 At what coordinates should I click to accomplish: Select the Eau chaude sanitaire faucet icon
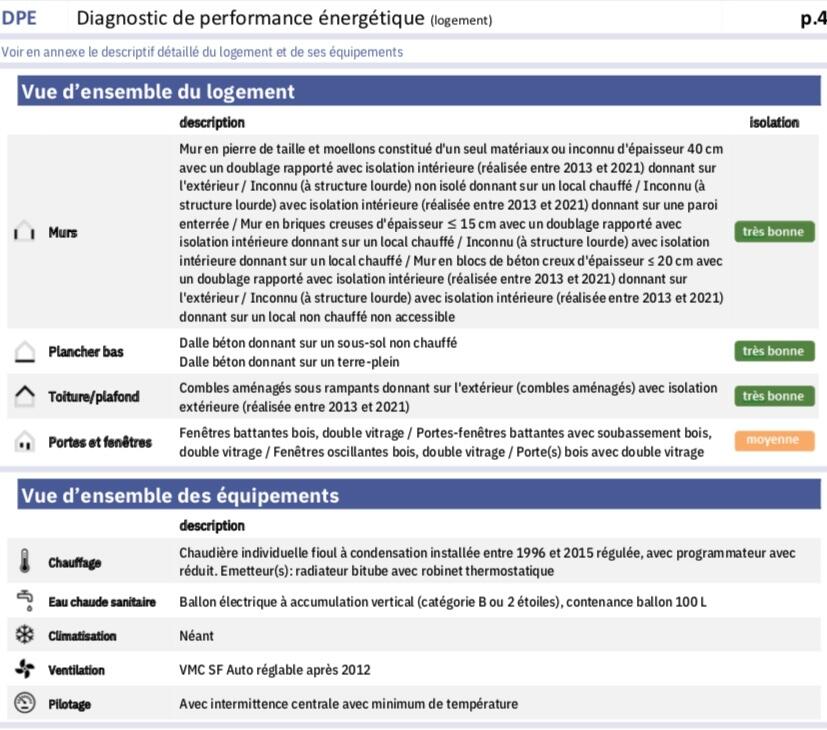[x=25, y=601]
